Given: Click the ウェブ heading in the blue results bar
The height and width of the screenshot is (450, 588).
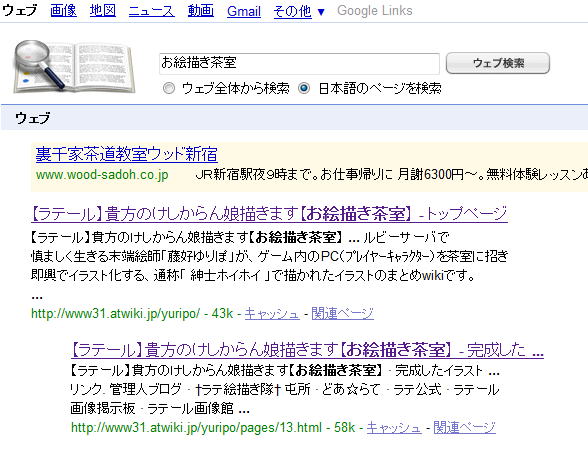Looking at the screenshot, I should pyautogui.click(x=33, y=118).
